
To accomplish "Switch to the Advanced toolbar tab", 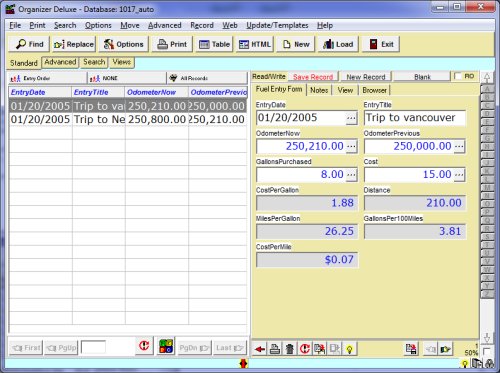I will 60,62.
